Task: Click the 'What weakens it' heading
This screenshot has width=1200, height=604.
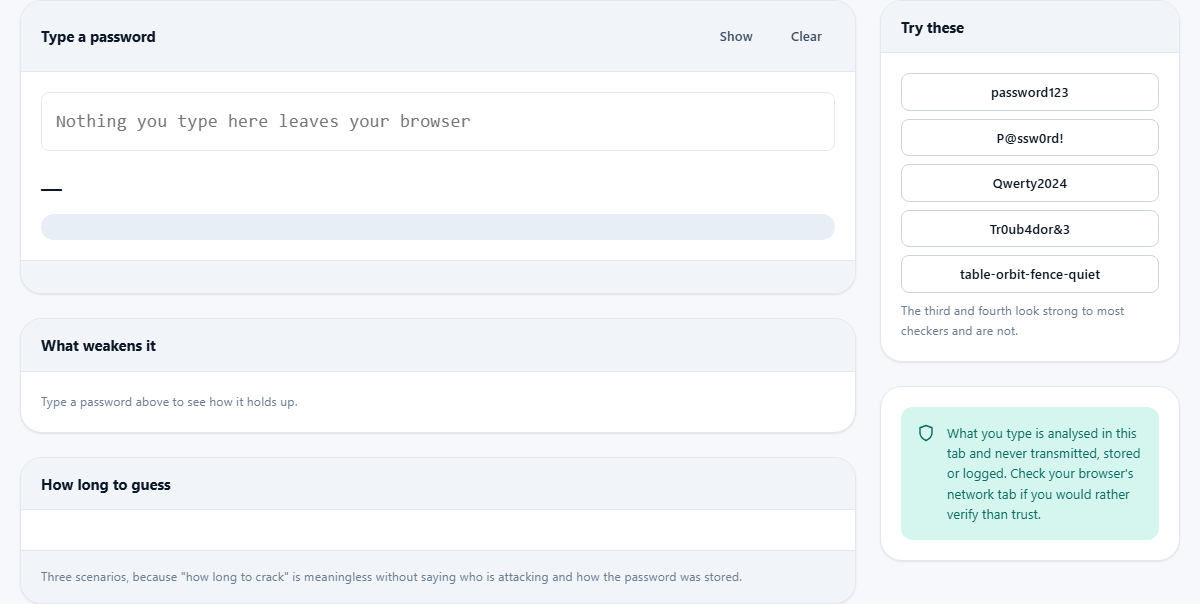Action: (x=98, y=346)
